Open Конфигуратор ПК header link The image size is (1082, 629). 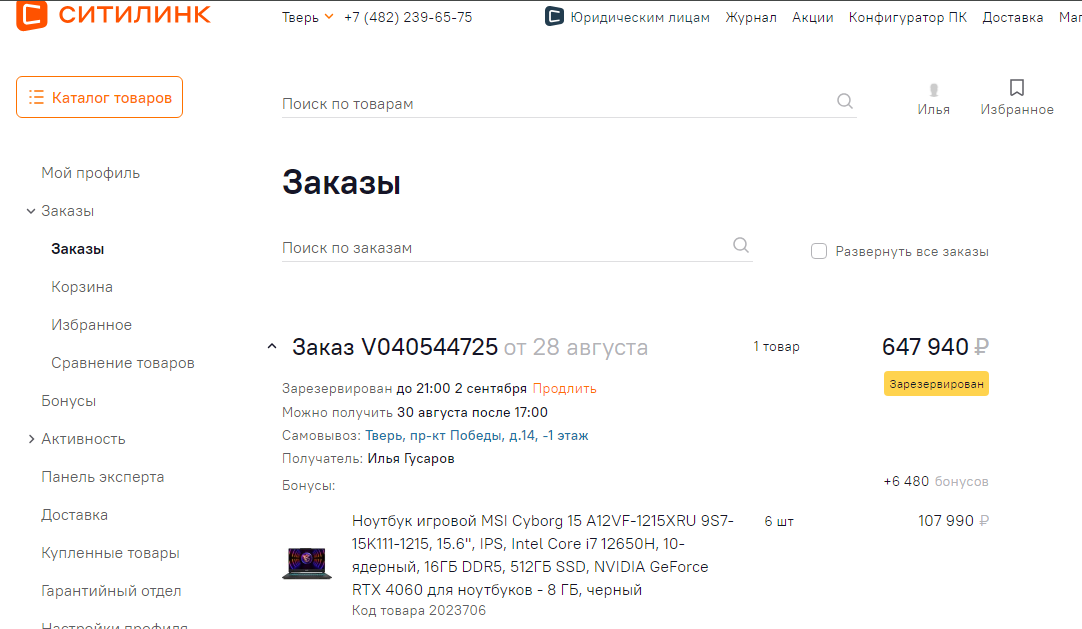coord(907,17)
